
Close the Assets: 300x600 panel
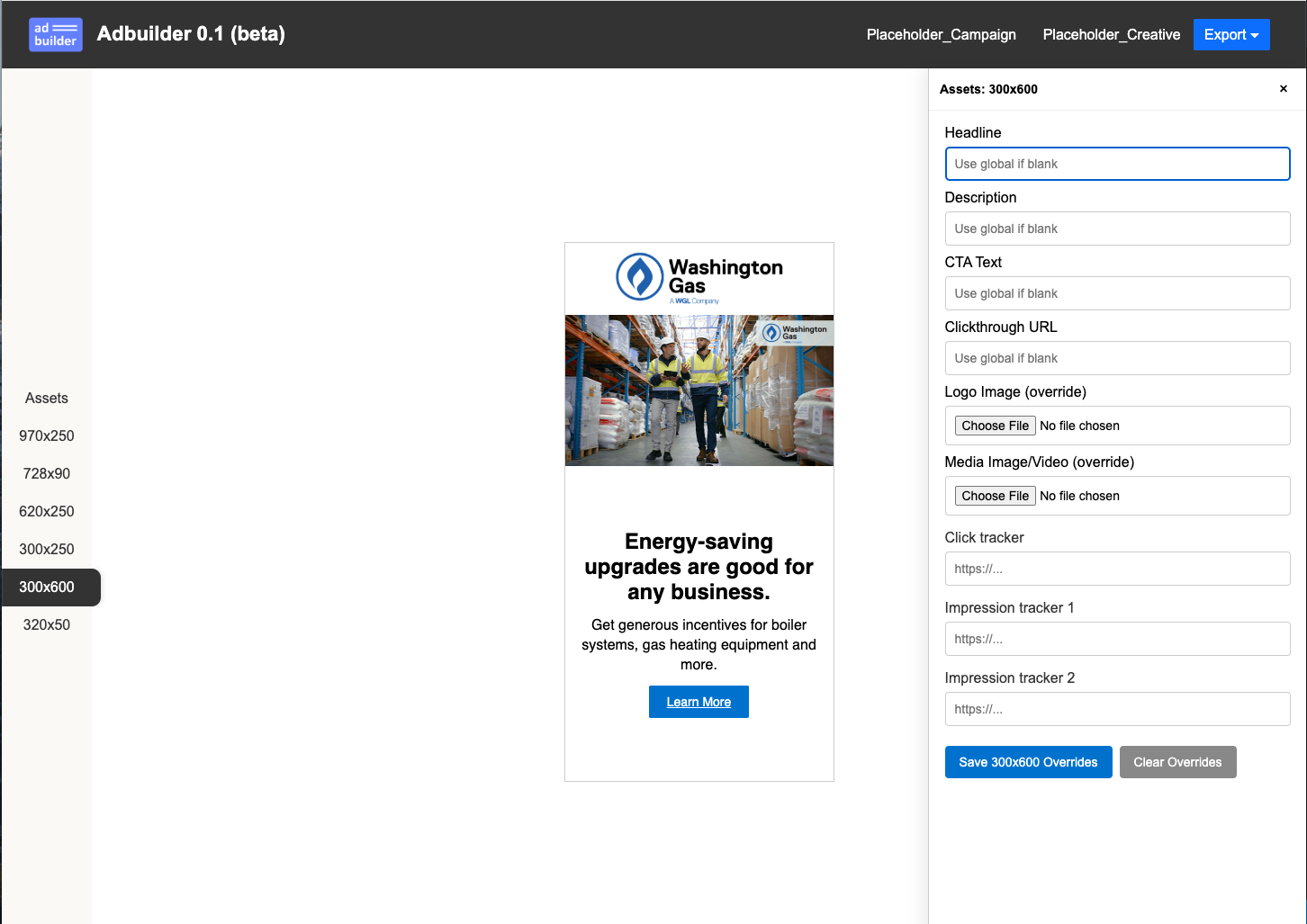tap(1283, 88)
